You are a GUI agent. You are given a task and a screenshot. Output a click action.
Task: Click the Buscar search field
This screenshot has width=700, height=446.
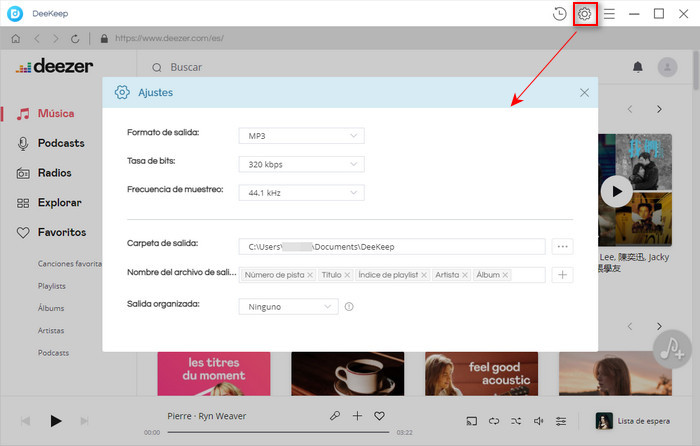point(186,67)
